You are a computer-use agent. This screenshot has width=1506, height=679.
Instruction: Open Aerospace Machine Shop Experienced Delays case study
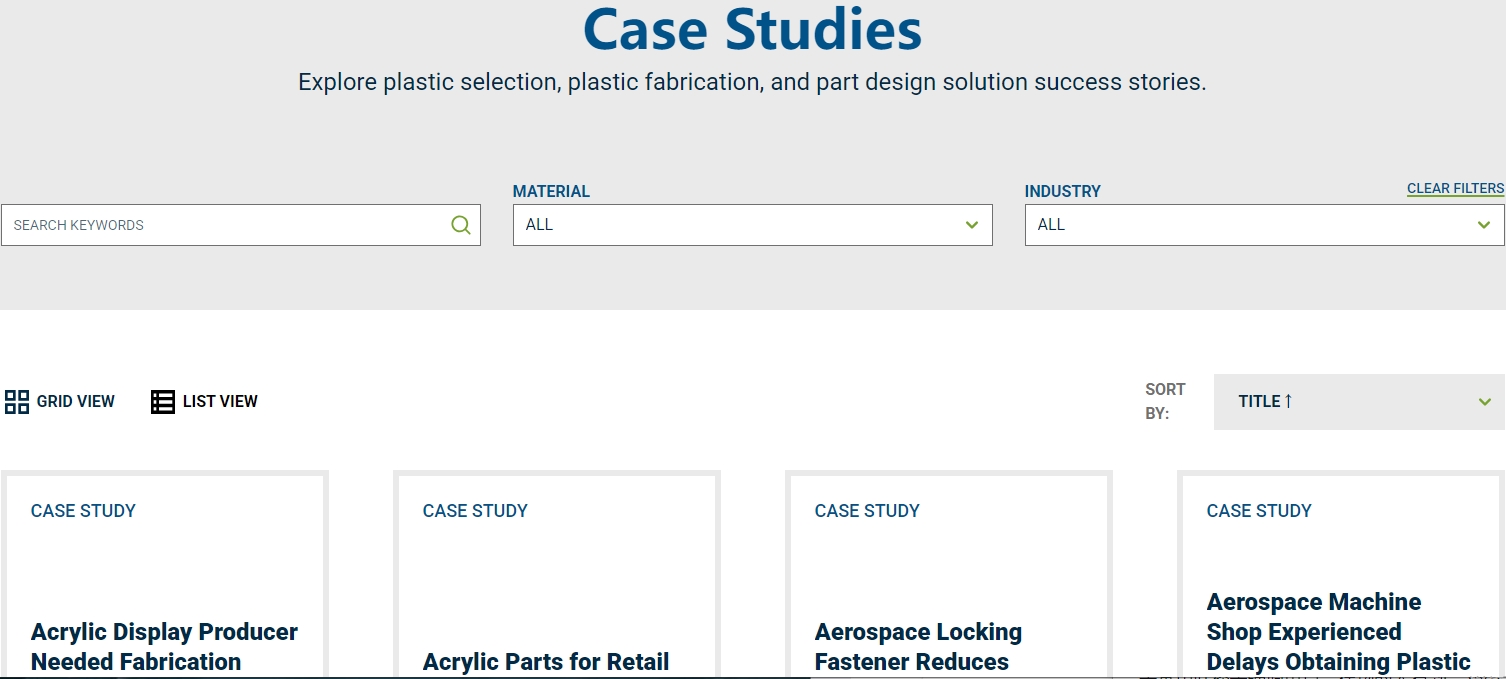pos(1338,632)
